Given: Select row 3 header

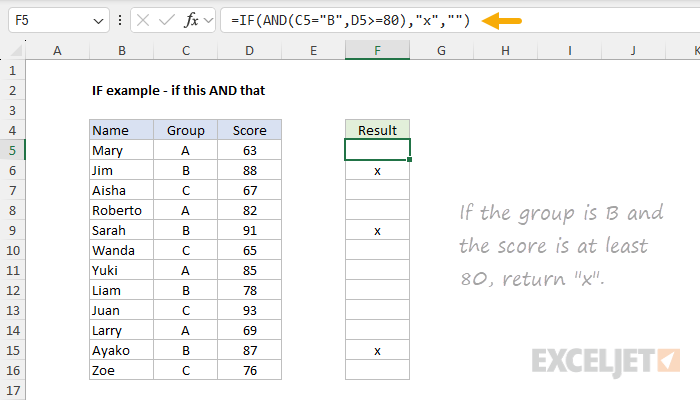Looking at the screenshot, I should (12, 110).
